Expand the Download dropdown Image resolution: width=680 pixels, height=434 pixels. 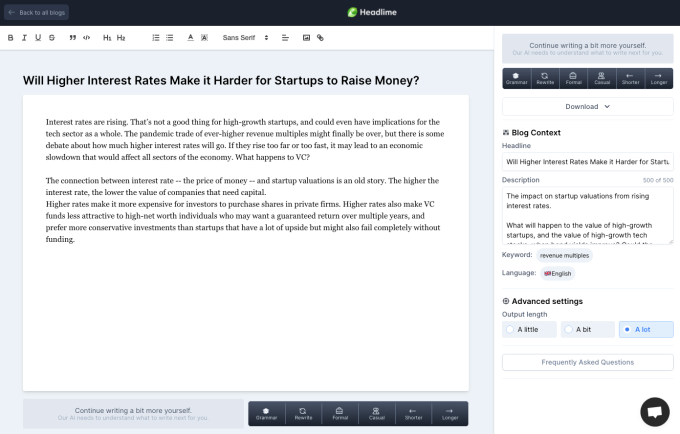(x=588, y=107)
